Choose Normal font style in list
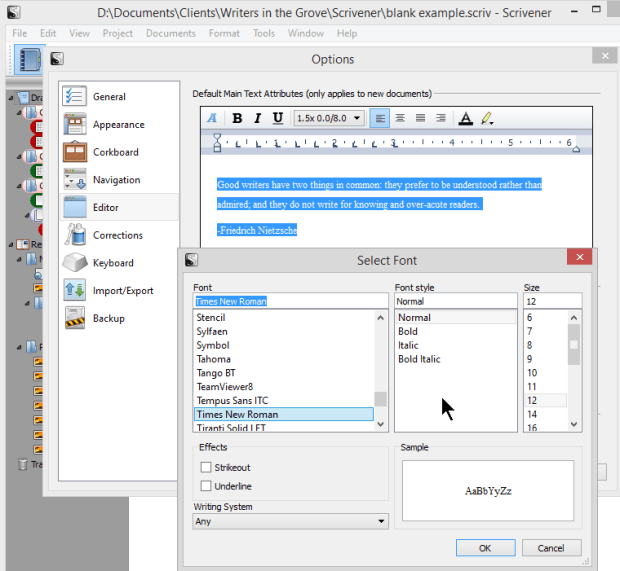The height and width of the screenshot is (571, 620). pyautogui.click(x=456, y=318)
